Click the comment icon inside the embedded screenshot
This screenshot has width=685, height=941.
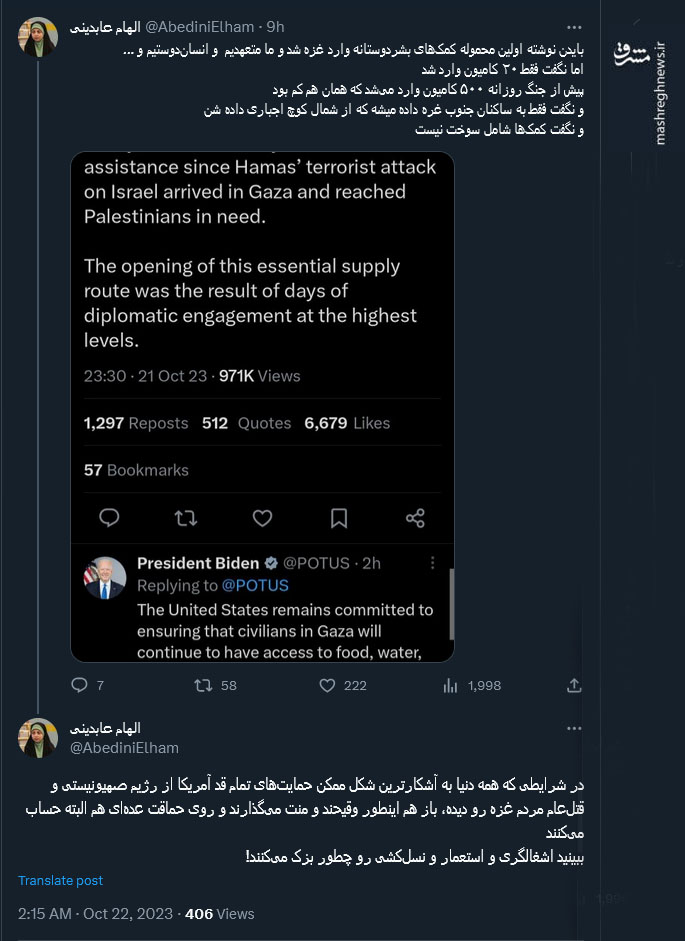[110, 518]
